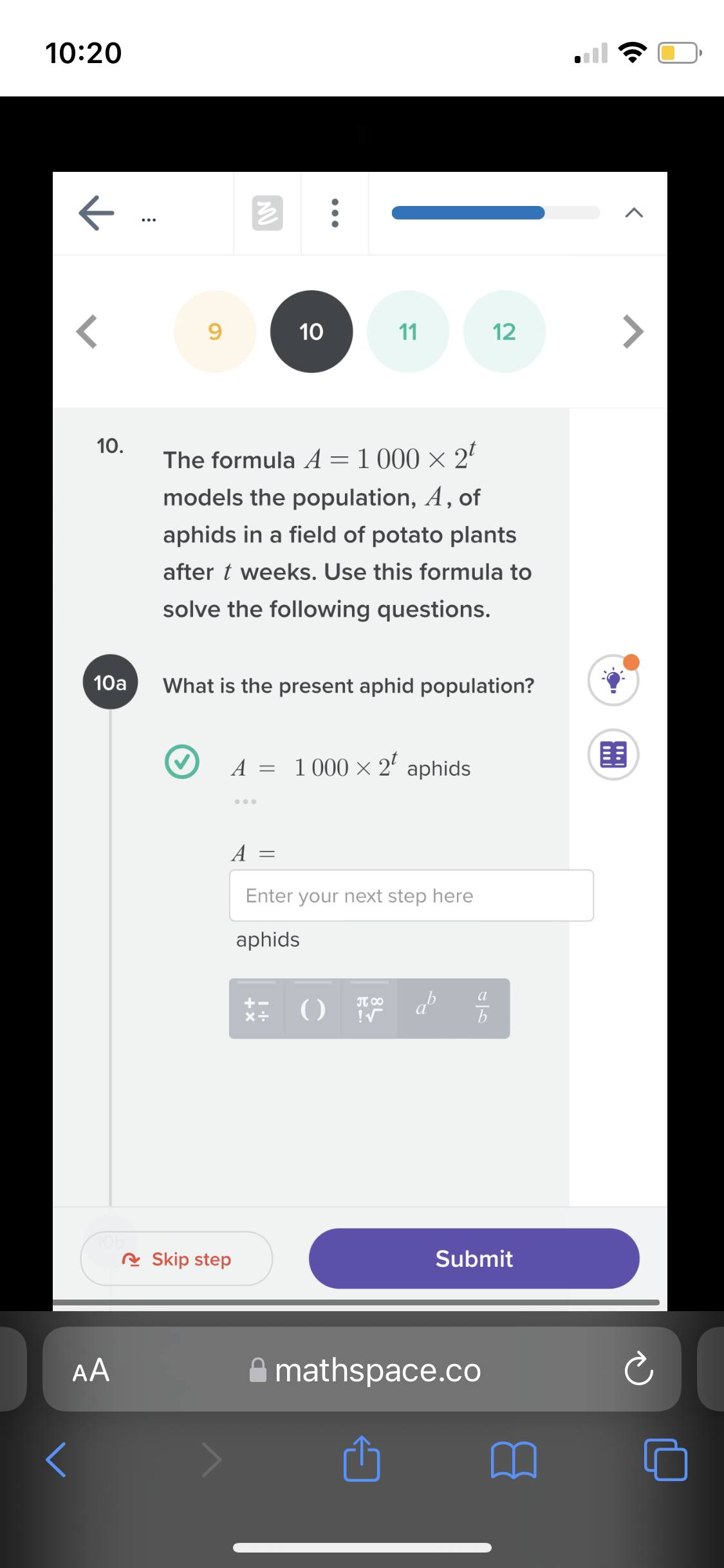Navigate to next questions with right chevron
Viewport: 724px width, 1568px height.
tap(633, 331)
